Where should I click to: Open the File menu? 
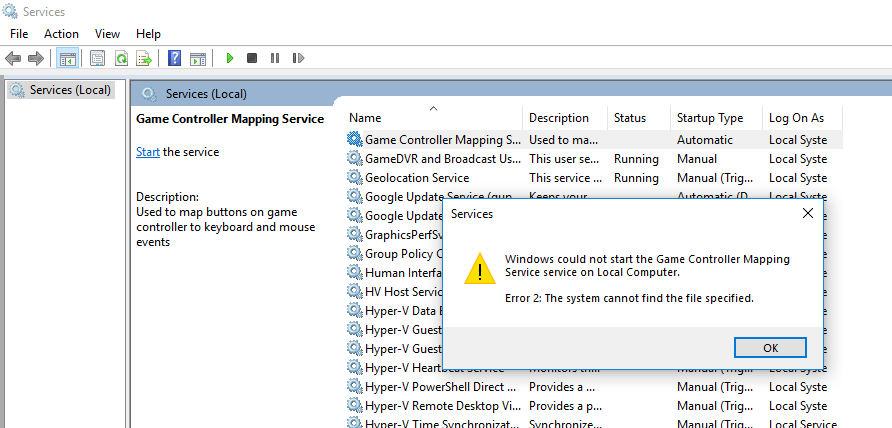point(19,34)
